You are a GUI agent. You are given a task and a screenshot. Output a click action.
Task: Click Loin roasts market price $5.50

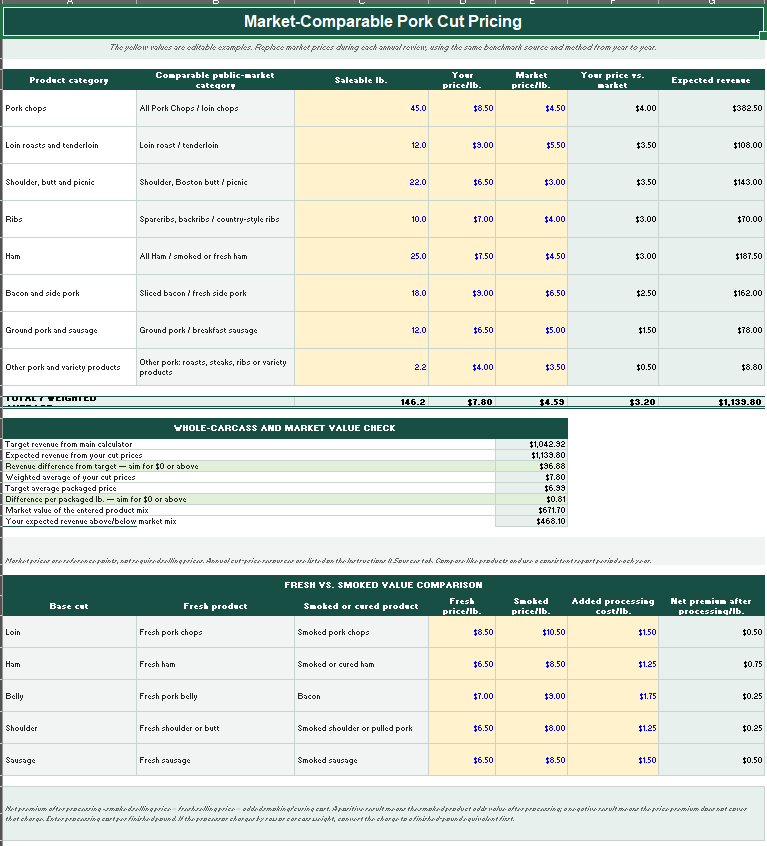(x=531, y=145)
